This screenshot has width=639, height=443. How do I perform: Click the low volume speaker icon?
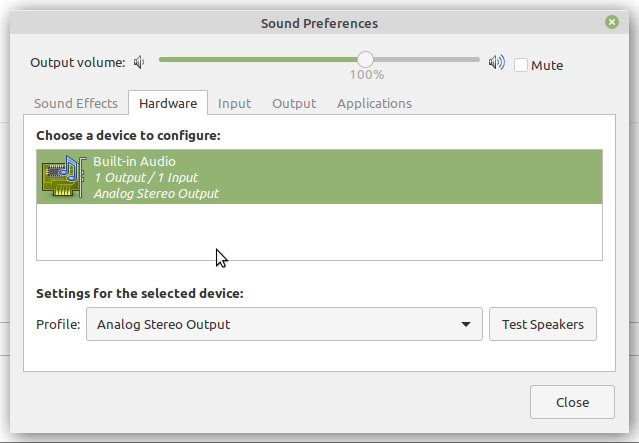139,62
